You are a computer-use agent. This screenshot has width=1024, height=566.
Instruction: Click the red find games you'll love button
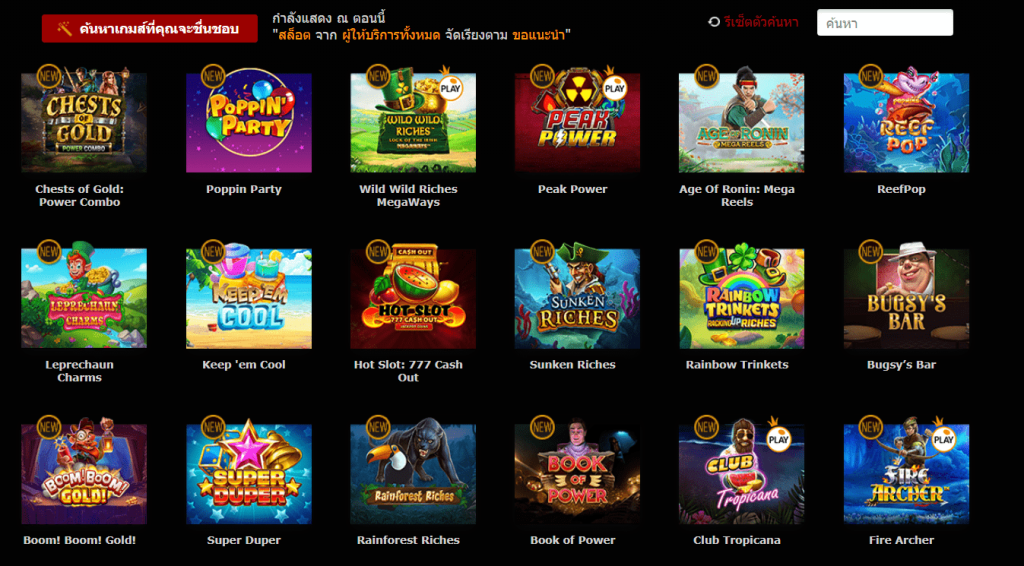pos(150,29)
